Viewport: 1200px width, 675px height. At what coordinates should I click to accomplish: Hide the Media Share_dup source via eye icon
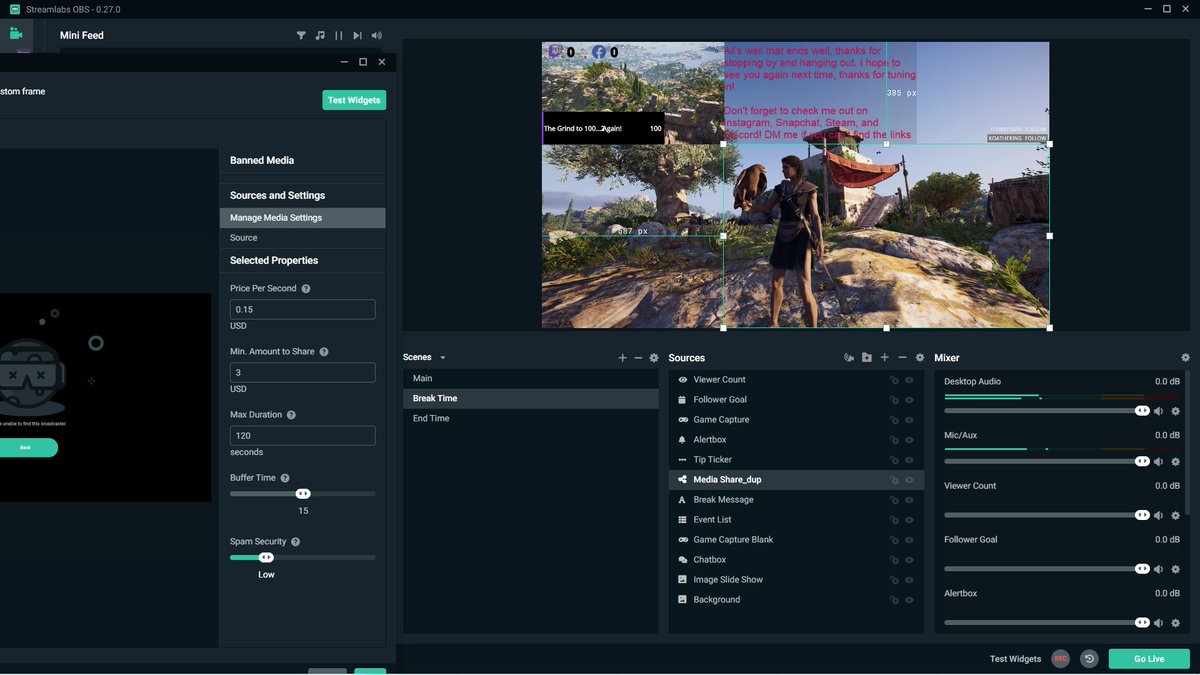tap(910, 480)
